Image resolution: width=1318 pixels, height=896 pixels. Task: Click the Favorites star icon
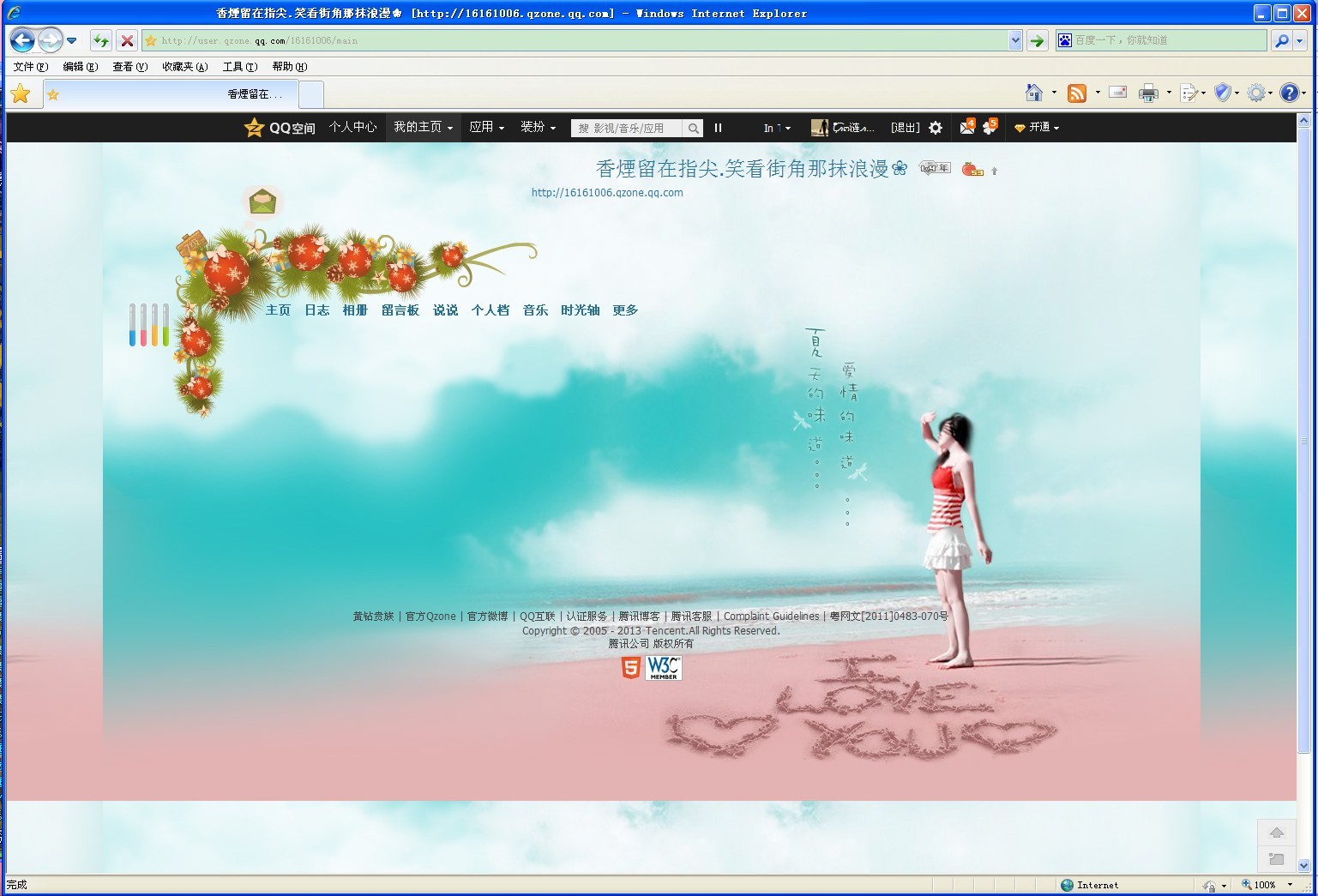[x=21, y=93]
